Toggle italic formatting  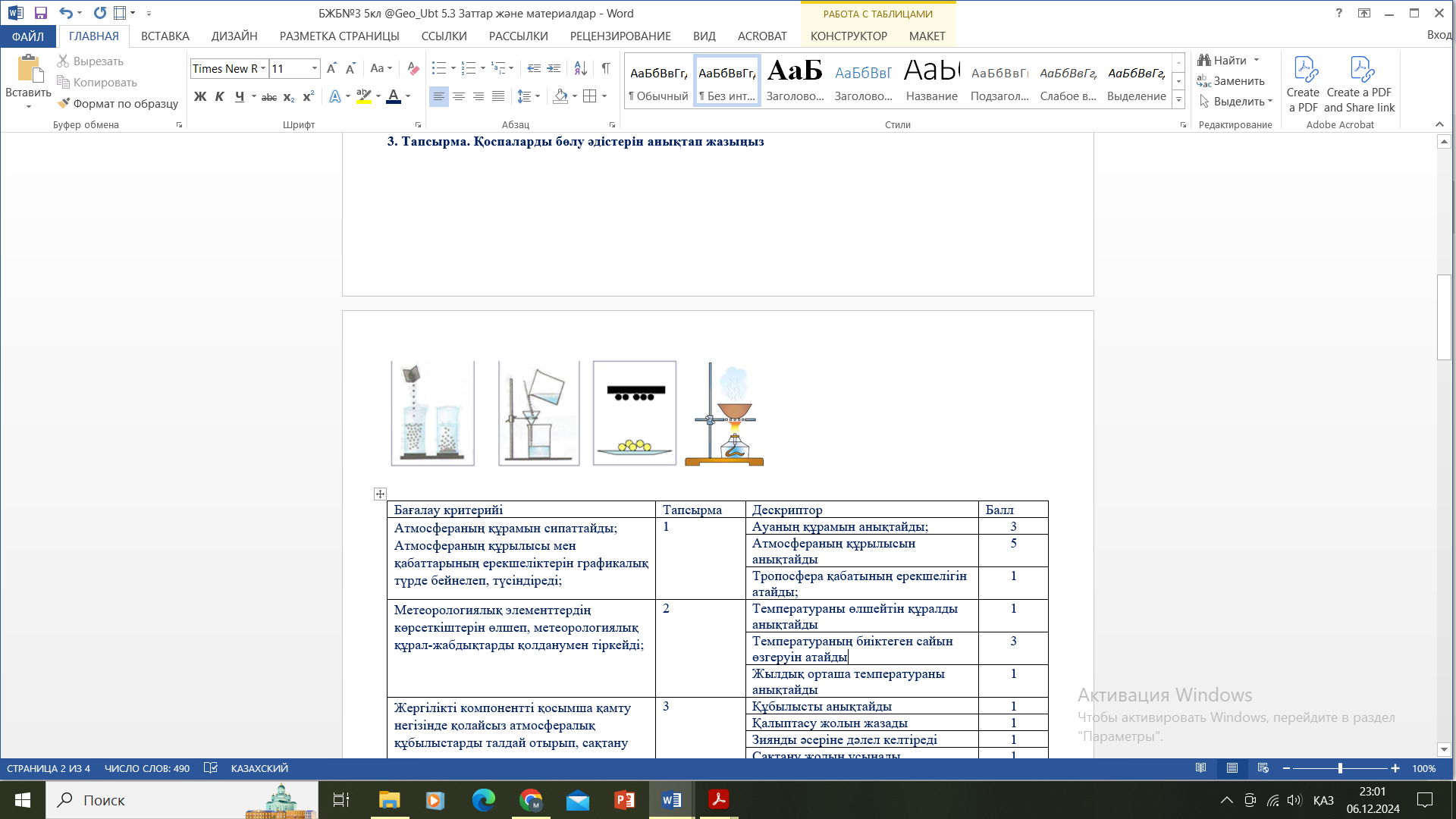219,96
